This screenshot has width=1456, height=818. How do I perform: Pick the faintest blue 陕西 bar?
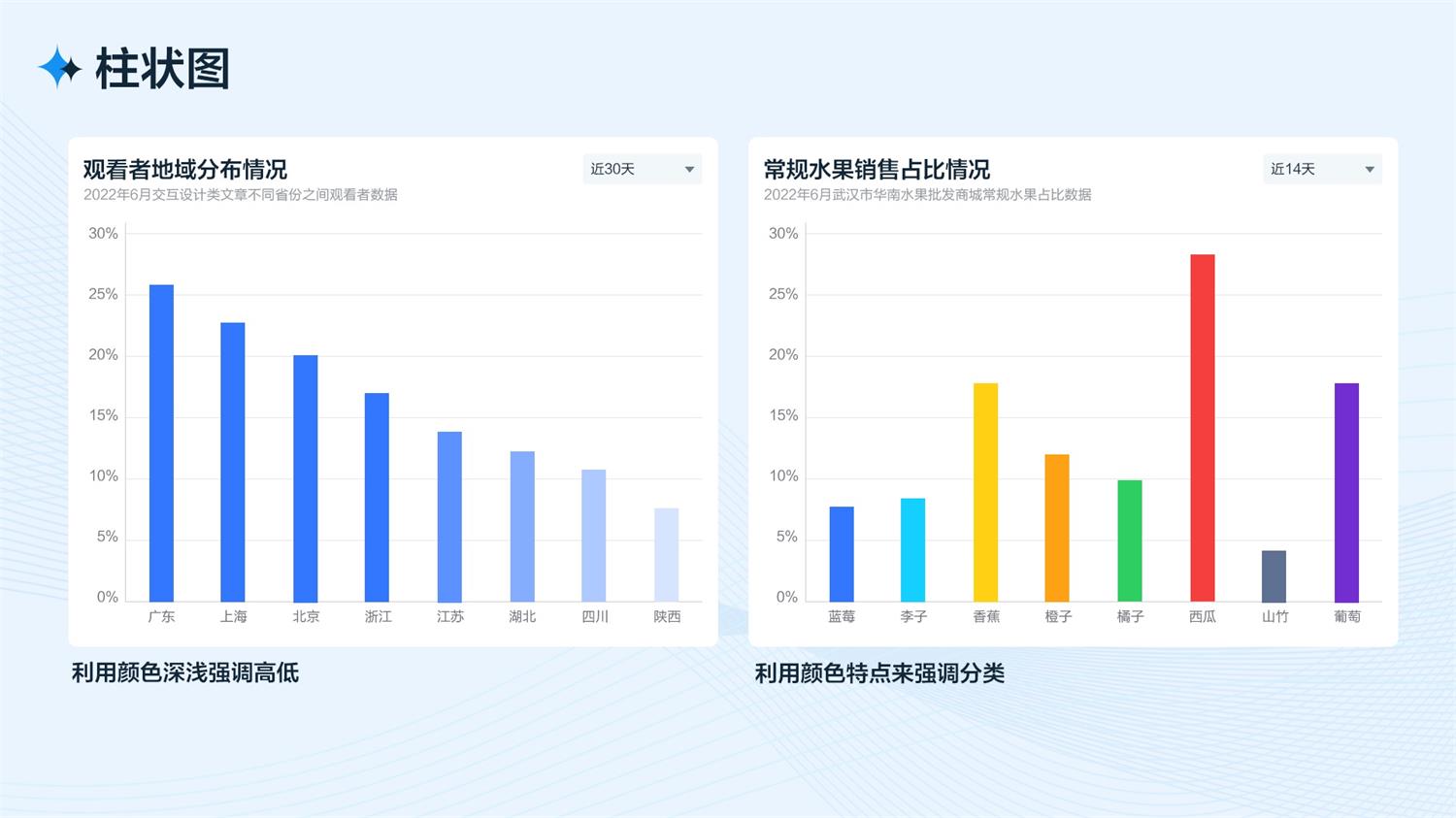click(x=666, y=555)
